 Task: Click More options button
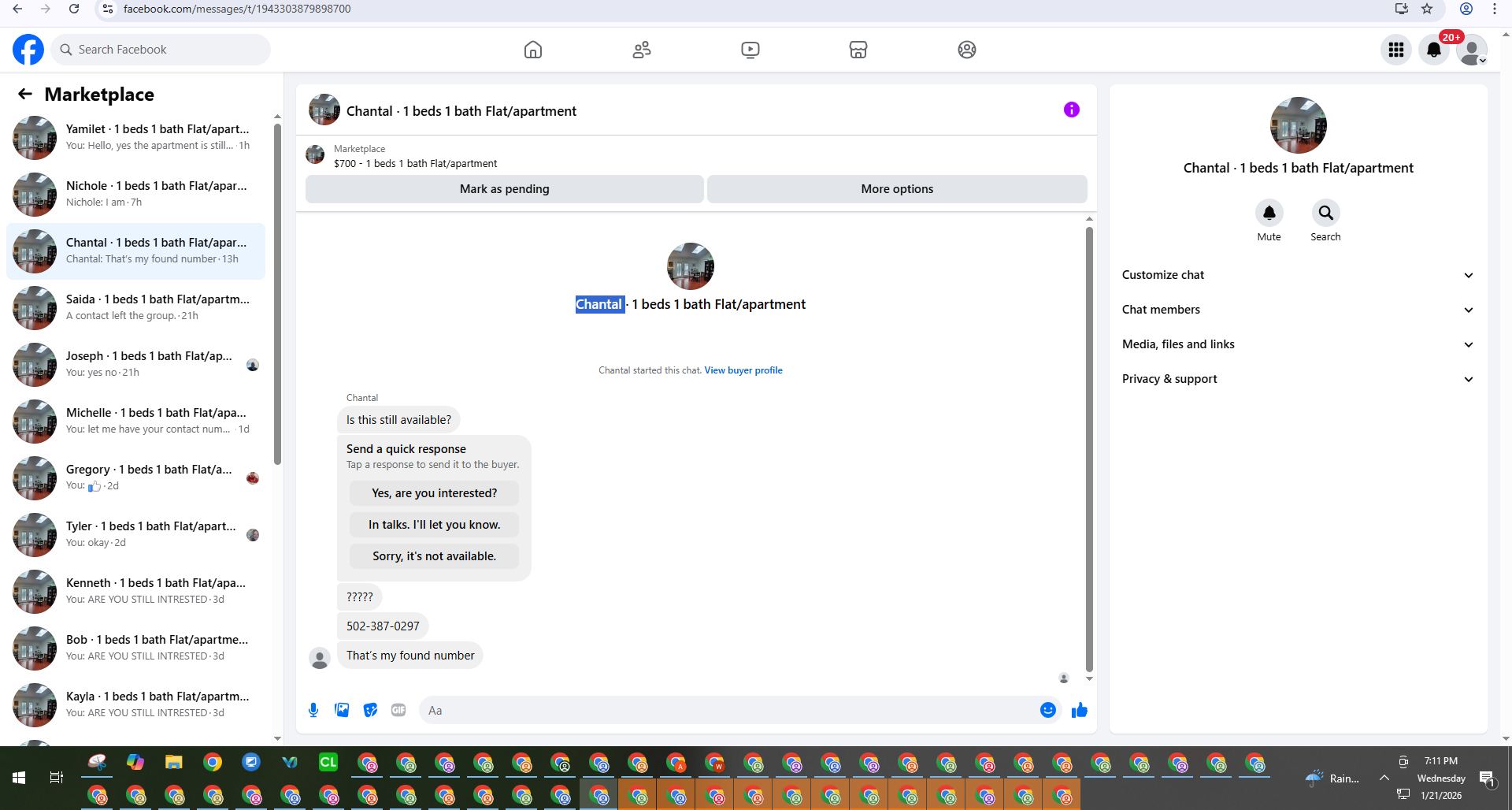tap(897, 189)
